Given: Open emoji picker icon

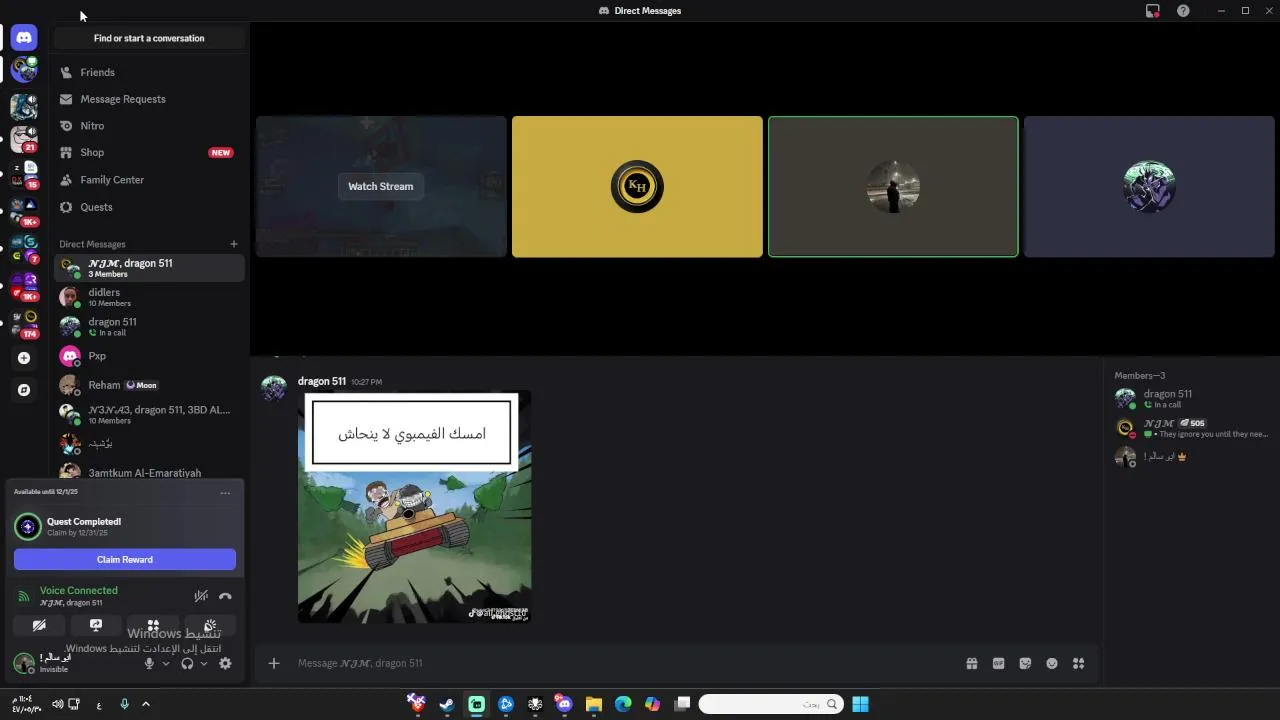Looking at the screenshot, I should tap(1052, 663).
